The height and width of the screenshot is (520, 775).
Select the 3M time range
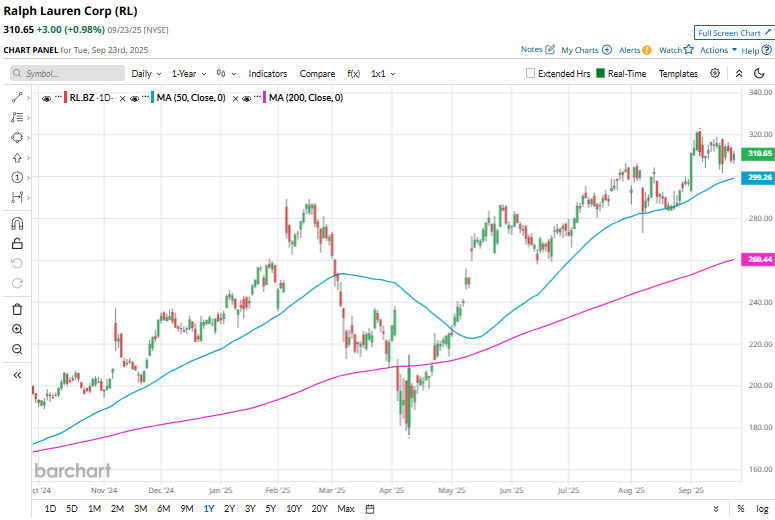[x=140, y=509]
